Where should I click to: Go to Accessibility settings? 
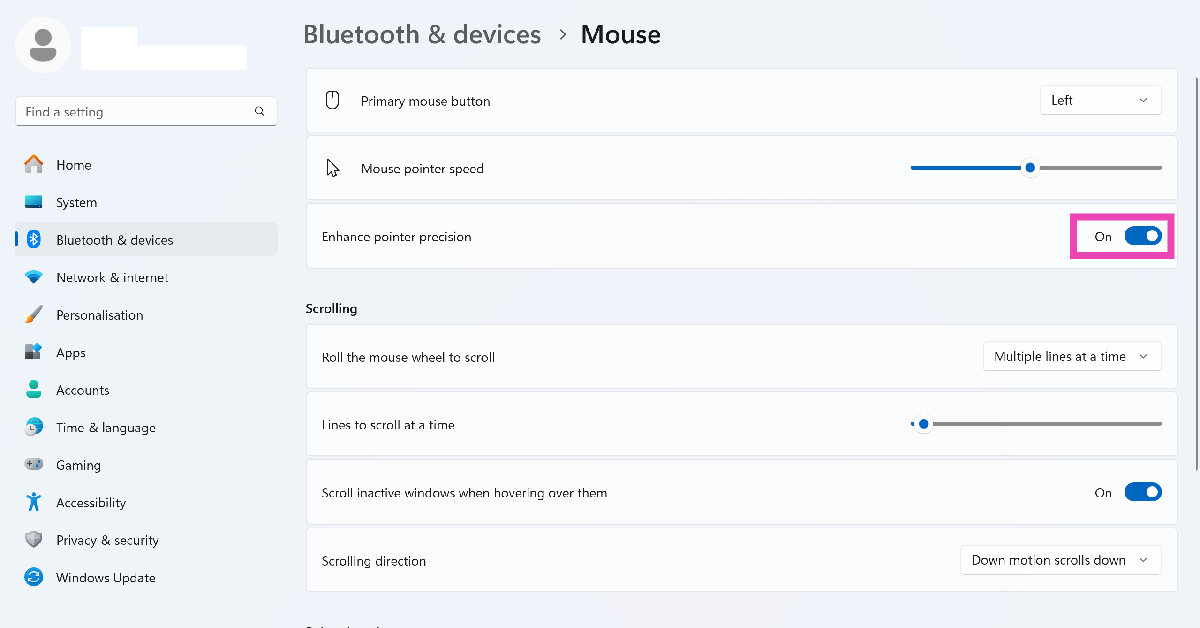tap(91, 503)
